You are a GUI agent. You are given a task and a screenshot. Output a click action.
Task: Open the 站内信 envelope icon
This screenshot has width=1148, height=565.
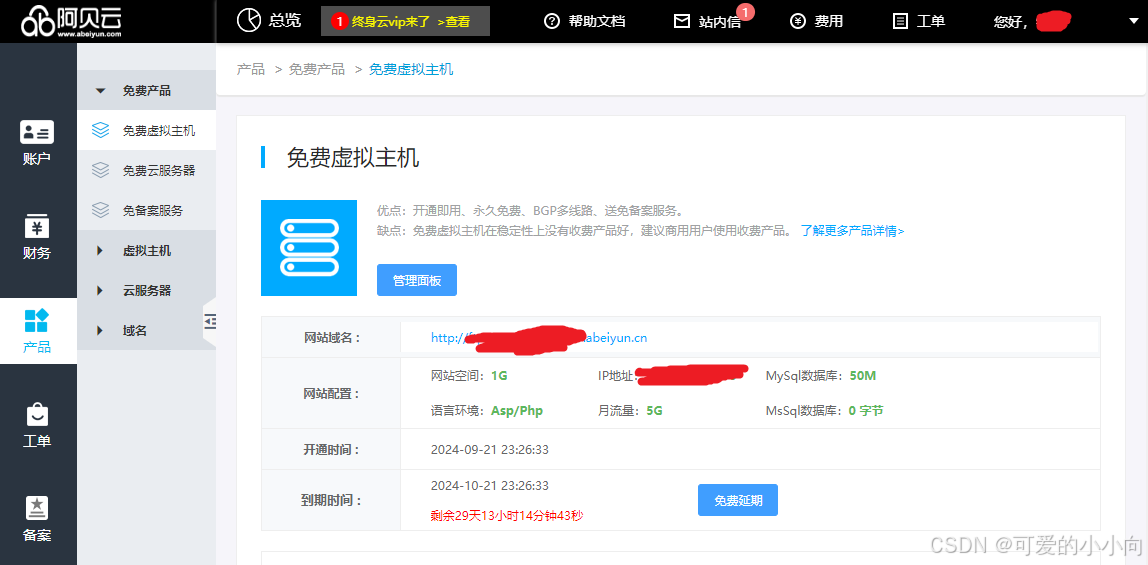point(682,21)
